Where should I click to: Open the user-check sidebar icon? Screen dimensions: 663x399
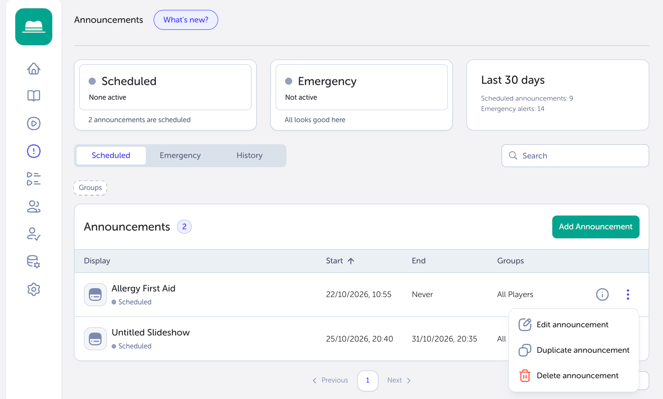(33, 234)
